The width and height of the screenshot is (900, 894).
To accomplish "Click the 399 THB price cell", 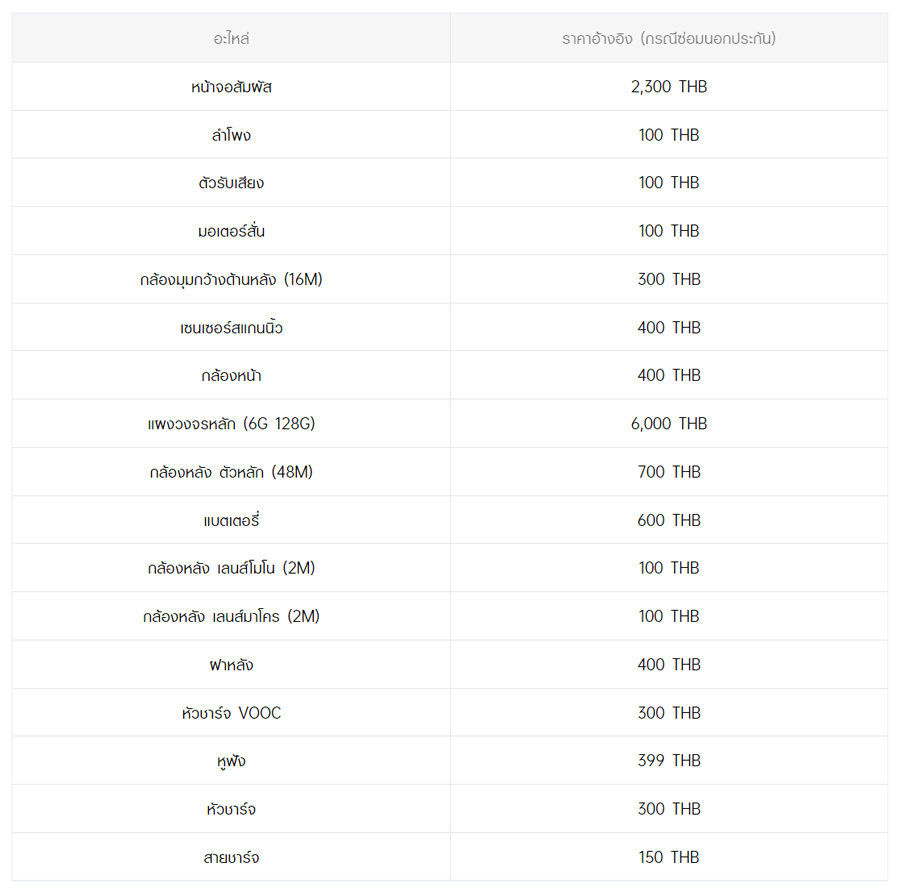I will [x=668, y=761].
